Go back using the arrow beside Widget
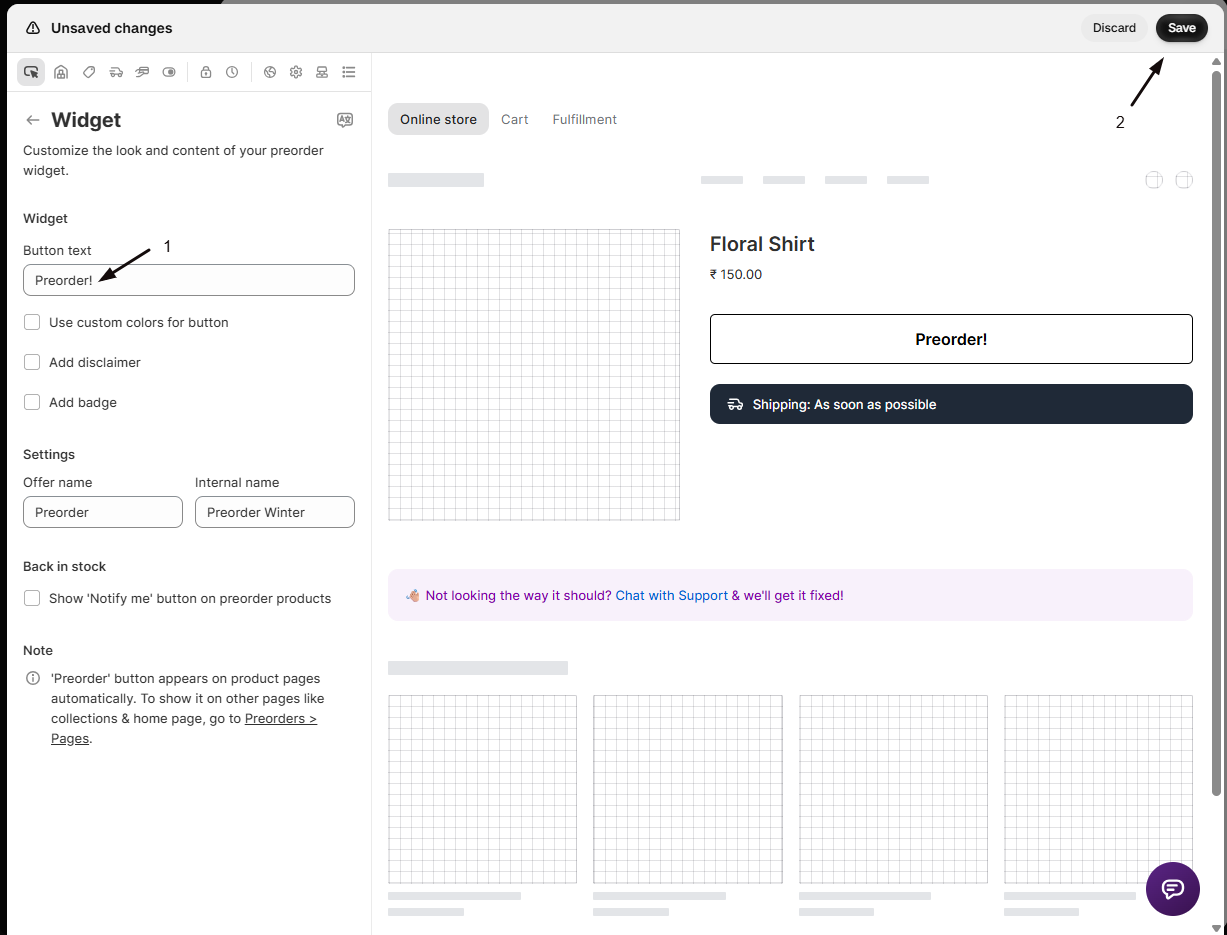Image resolution: width=1227 pixels, height=935 pixels. (33, 120)
